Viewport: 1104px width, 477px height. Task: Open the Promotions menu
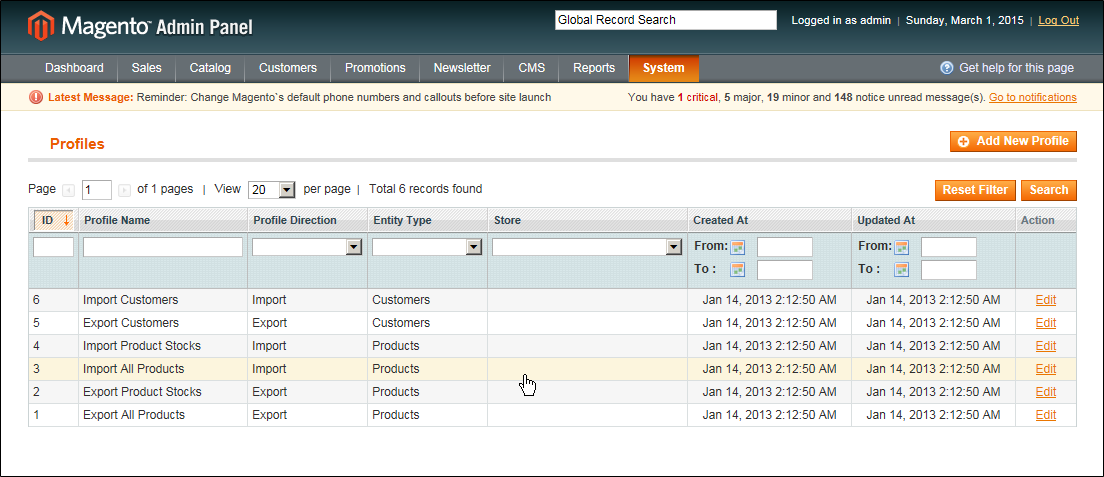coord(375,68)
